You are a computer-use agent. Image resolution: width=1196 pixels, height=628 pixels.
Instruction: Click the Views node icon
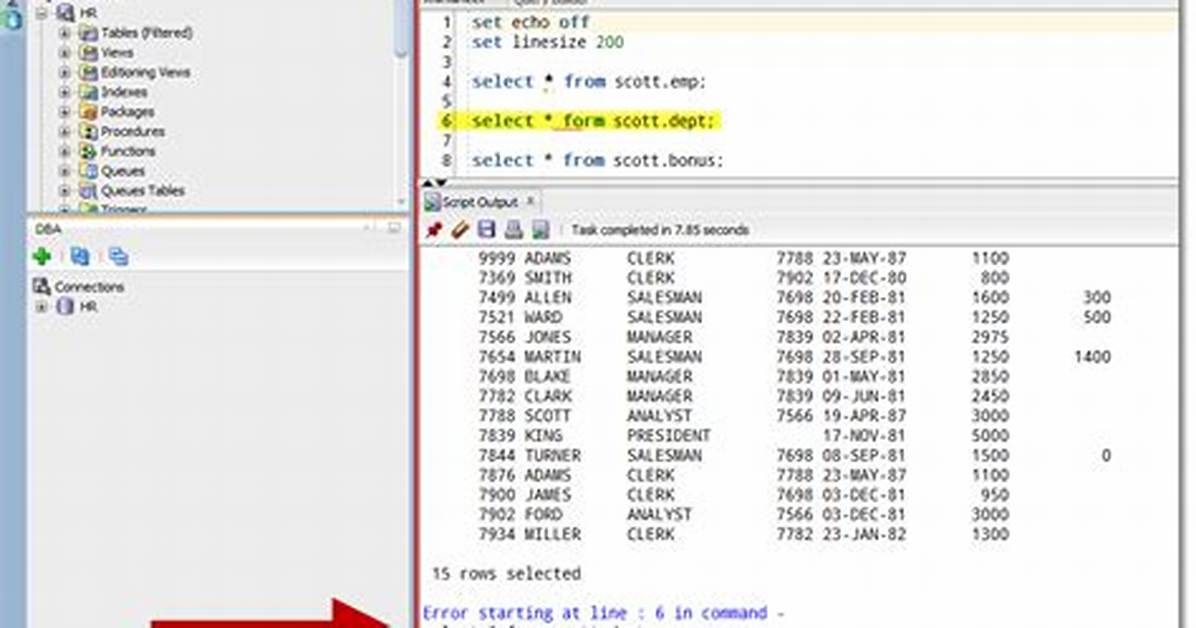pyautogui.click(x=88, y=53)
